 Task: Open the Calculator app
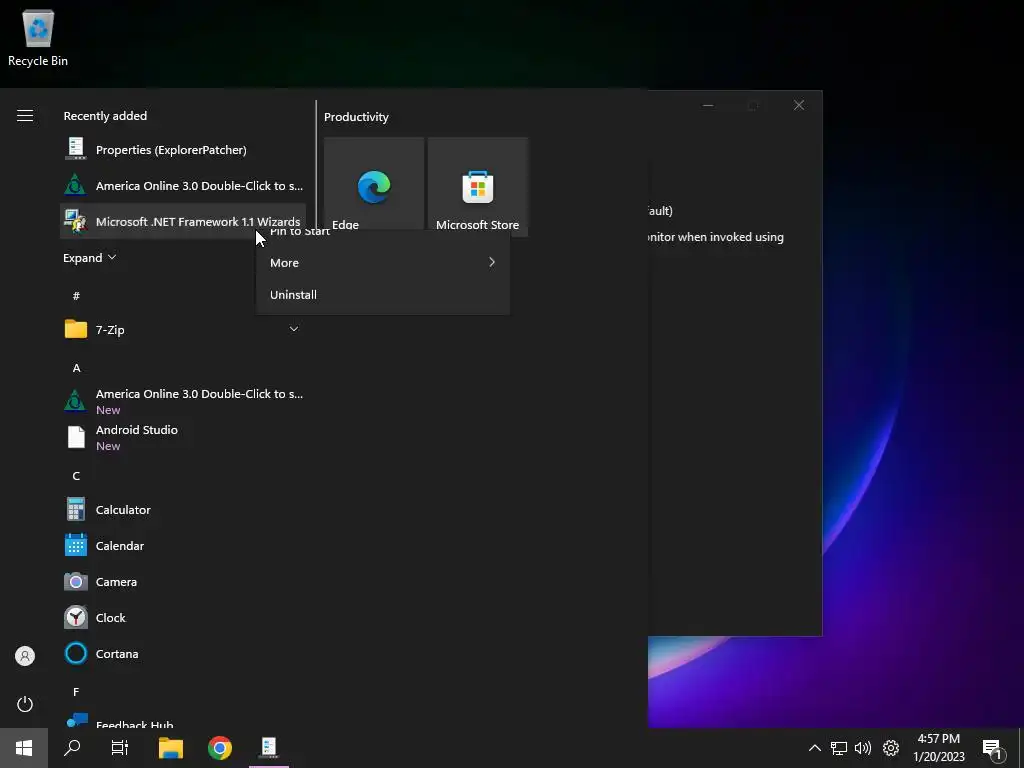point(183,509)
